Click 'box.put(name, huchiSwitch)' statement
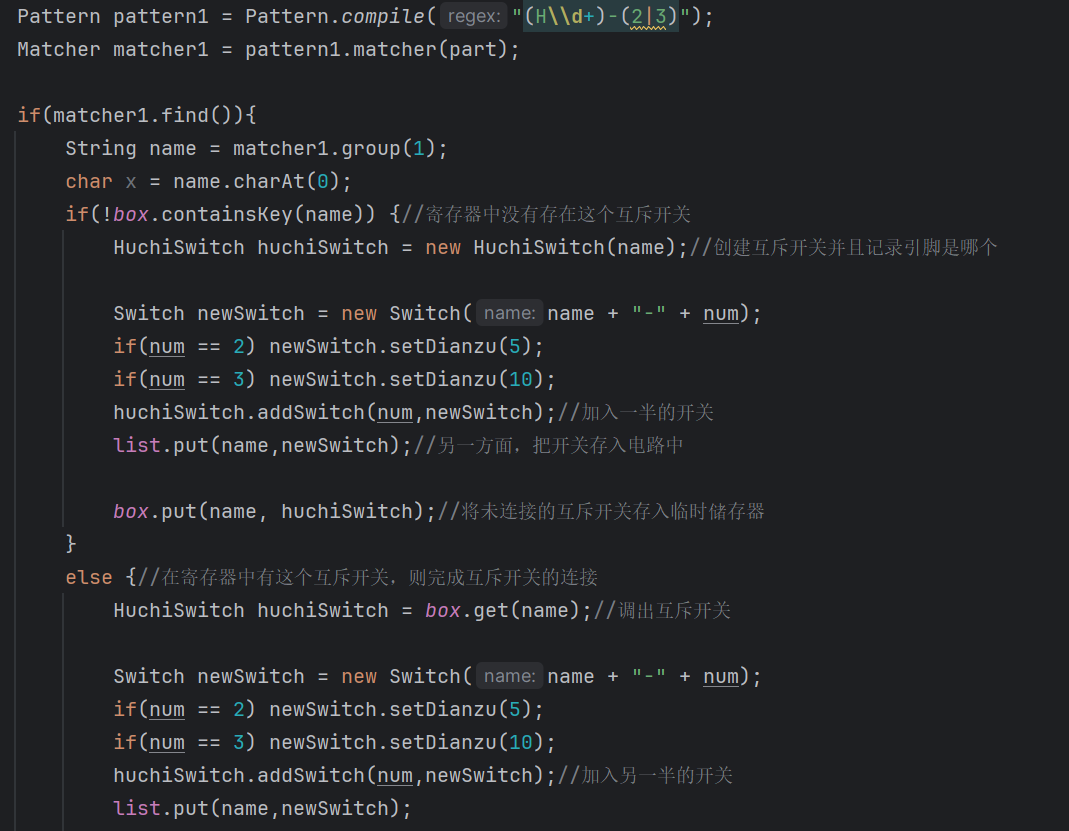The width and height of the screenshot is (1069, 831). click(274, 511)
